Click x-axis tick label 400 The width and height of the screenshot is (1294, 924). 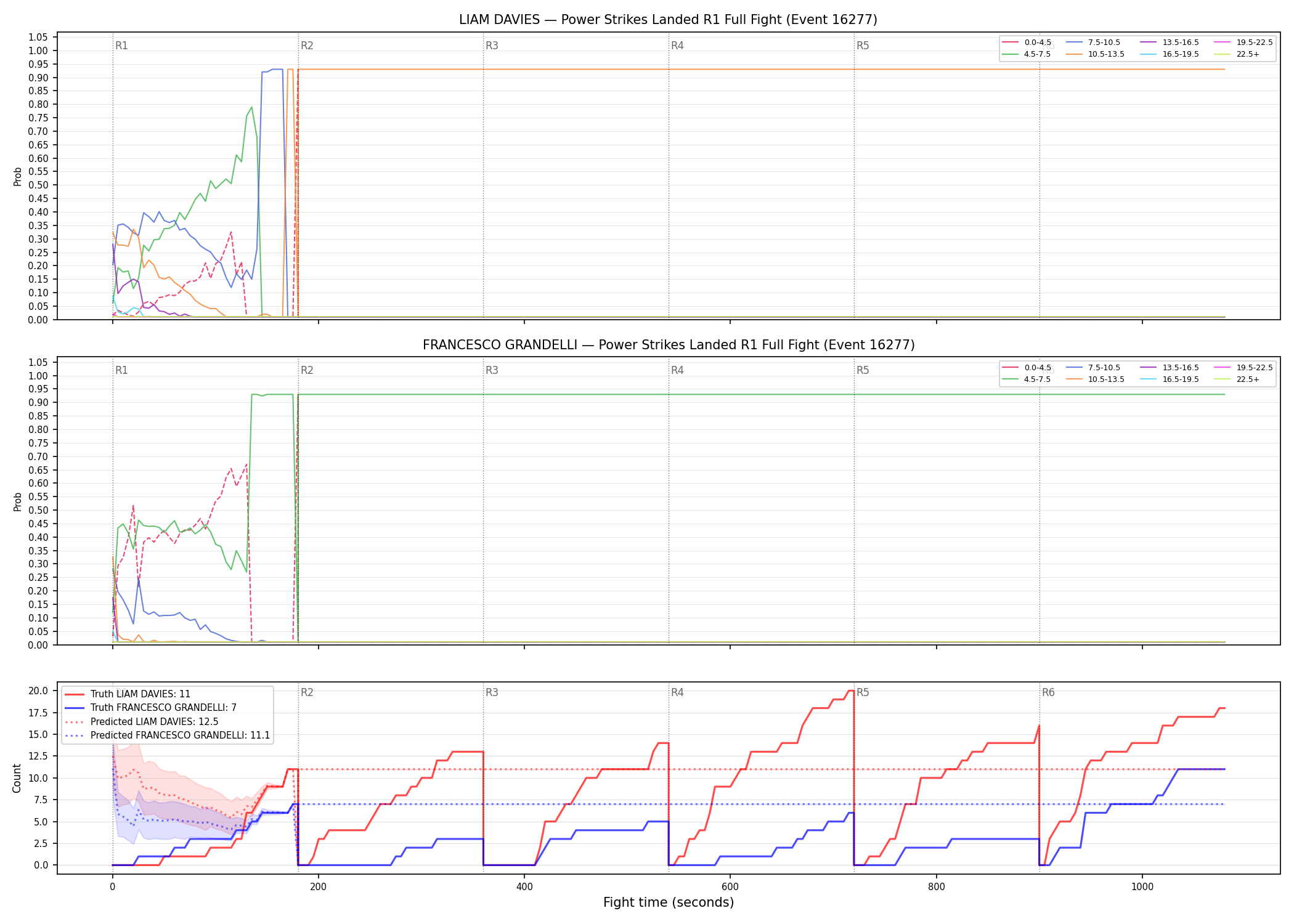point(524,886)
